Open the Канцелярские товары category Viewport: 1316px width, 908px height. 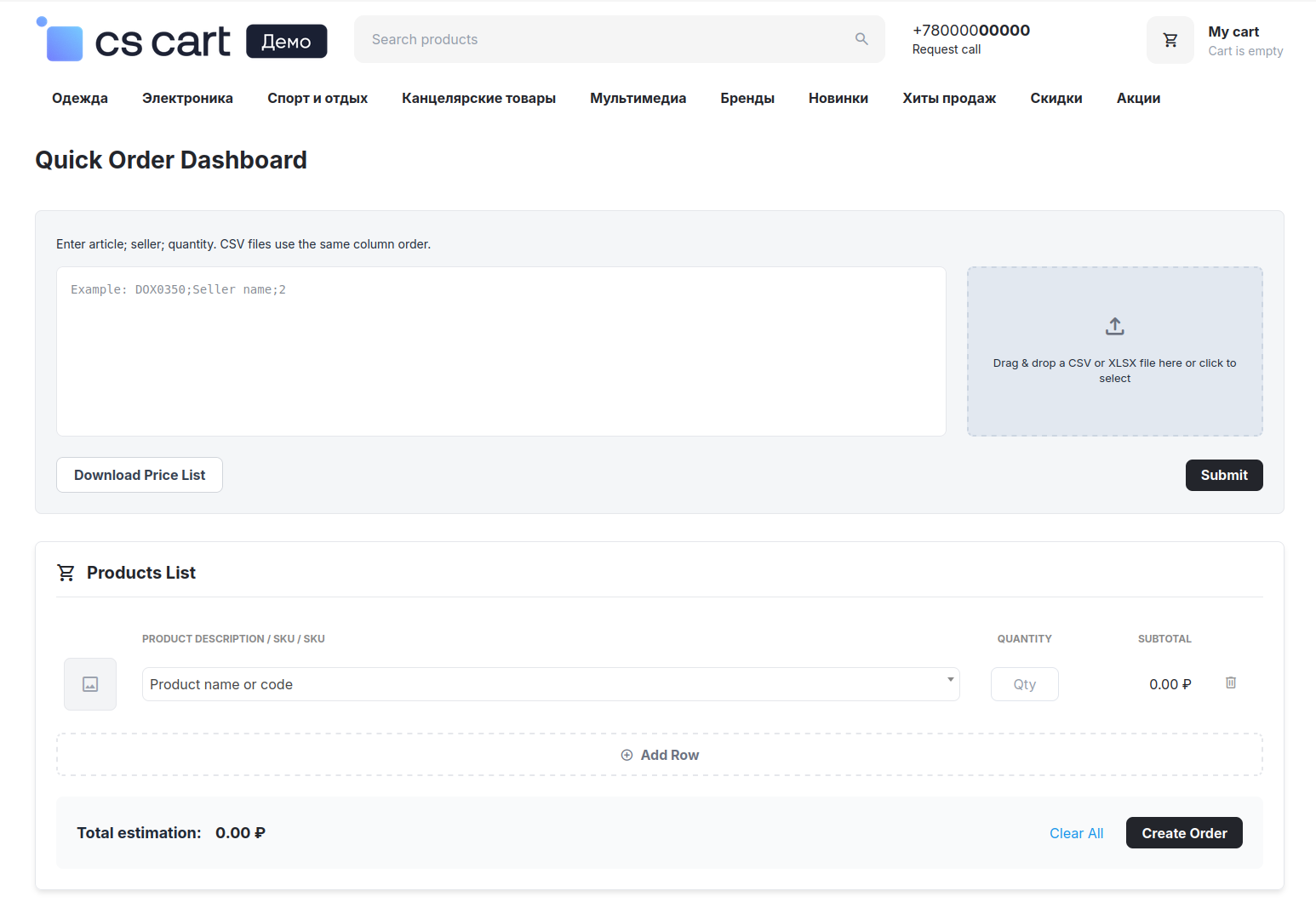pos(478,98)
